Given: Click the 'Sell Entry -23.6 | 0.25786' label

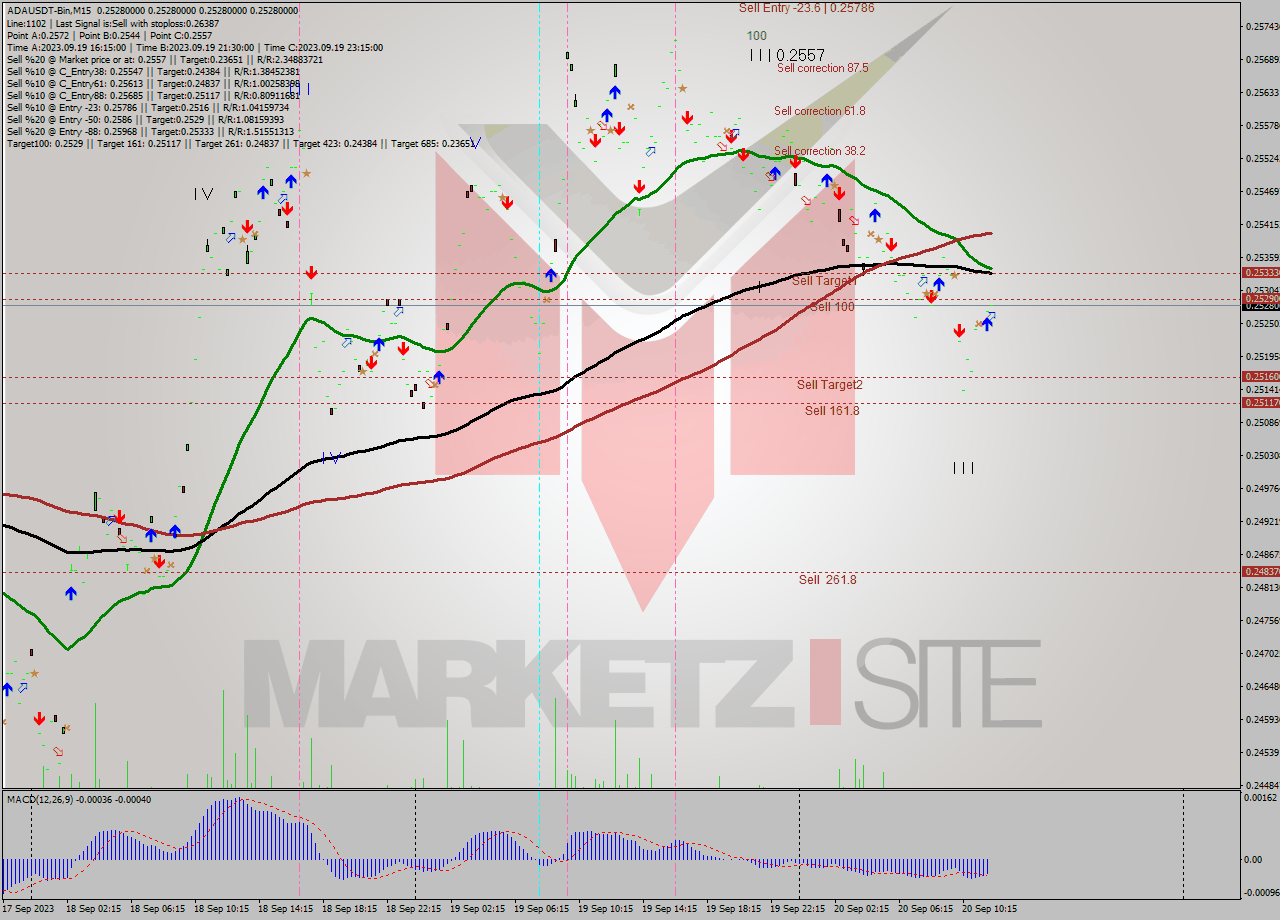Looking at the screenshot, I should (806, 7).
